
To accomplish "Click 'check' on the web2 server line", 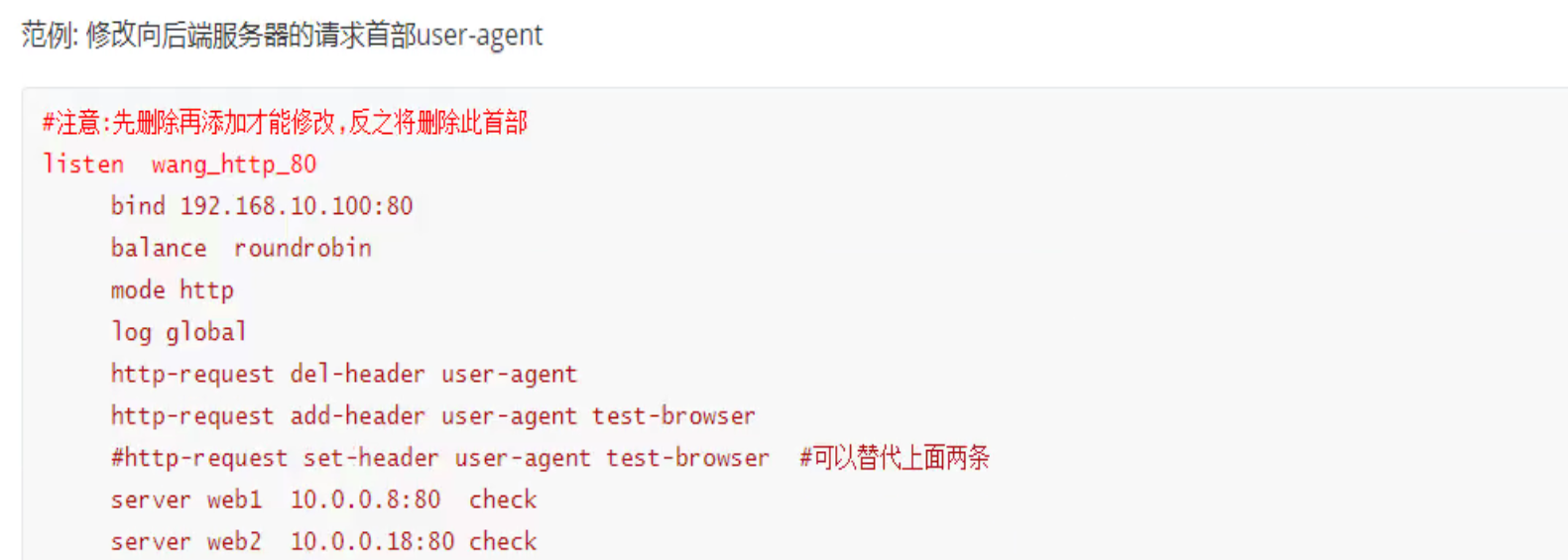I will (503, 541).
